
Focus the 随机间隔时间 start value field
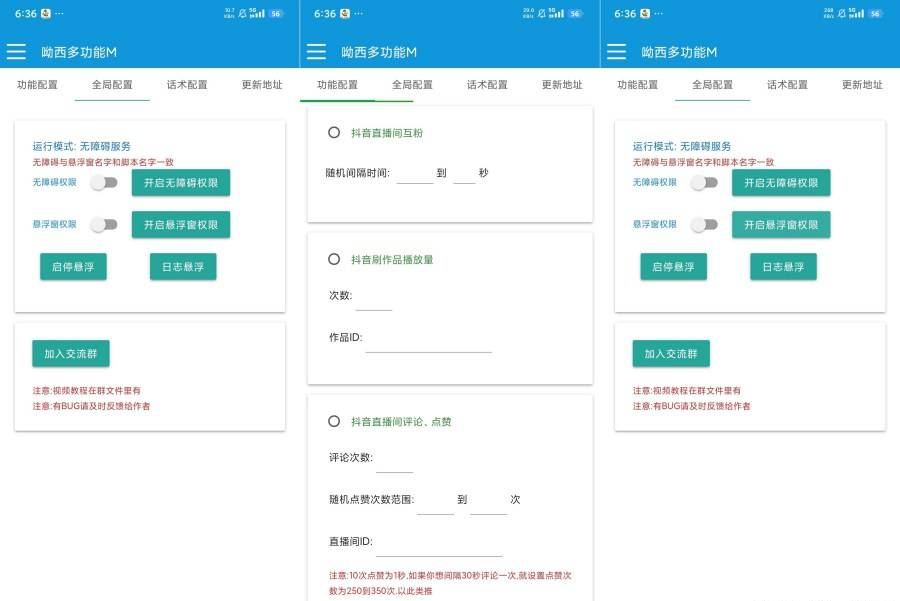pos(414,173)
